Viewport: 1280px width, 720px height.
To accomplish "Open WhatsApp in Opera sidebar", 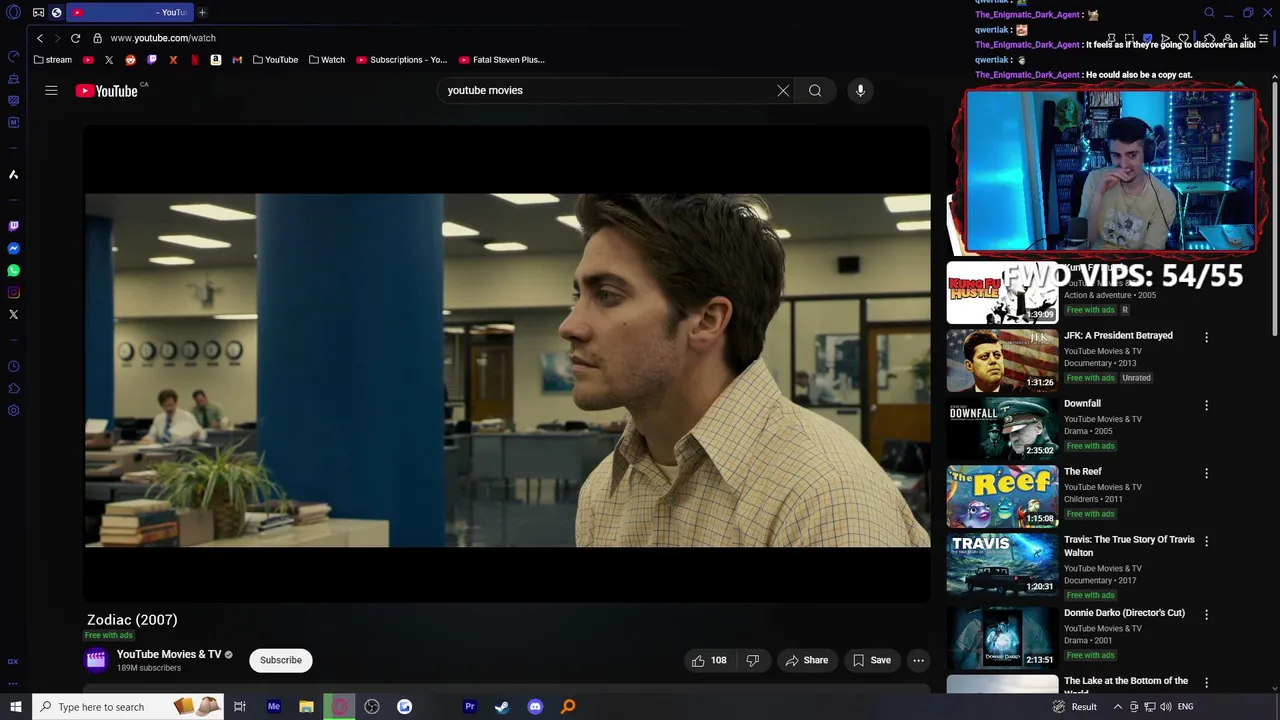I will click(x=13, y=270).
